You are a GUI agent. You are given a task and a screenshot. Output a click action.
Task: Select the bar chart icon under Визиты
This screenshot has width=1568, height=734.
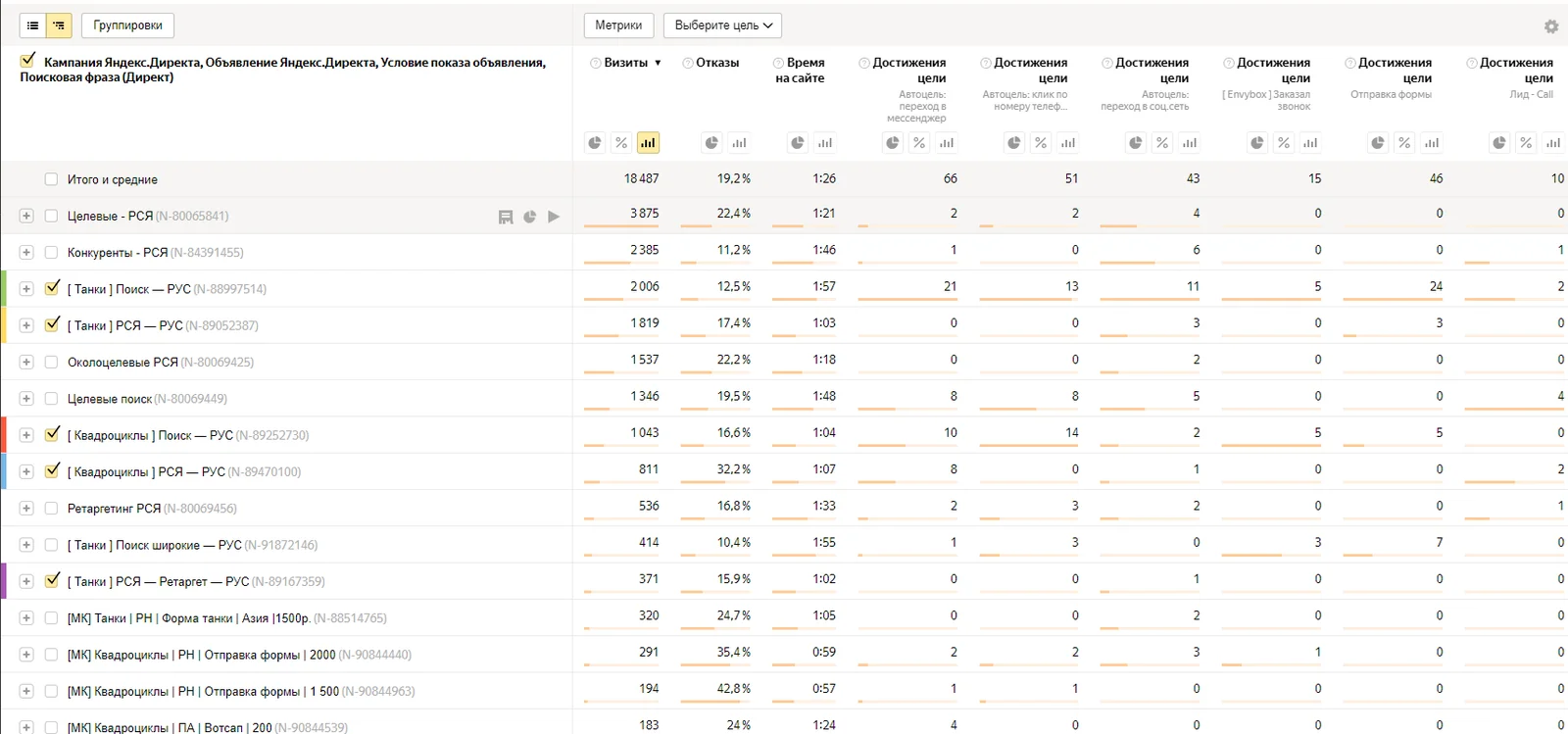pos(648,143)
